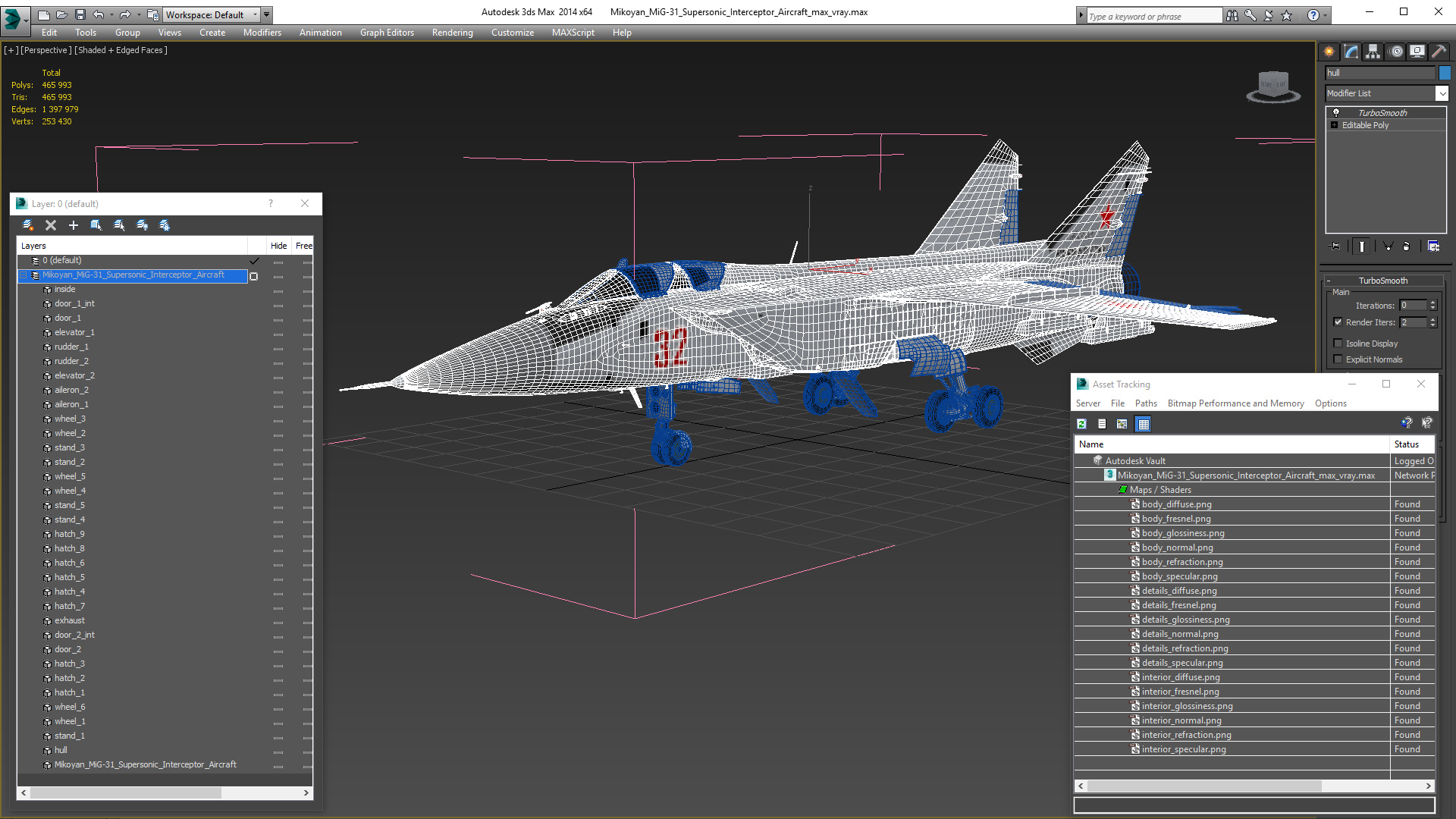
Task: Open the Rendering menu
Action: [x=453, y=33]
